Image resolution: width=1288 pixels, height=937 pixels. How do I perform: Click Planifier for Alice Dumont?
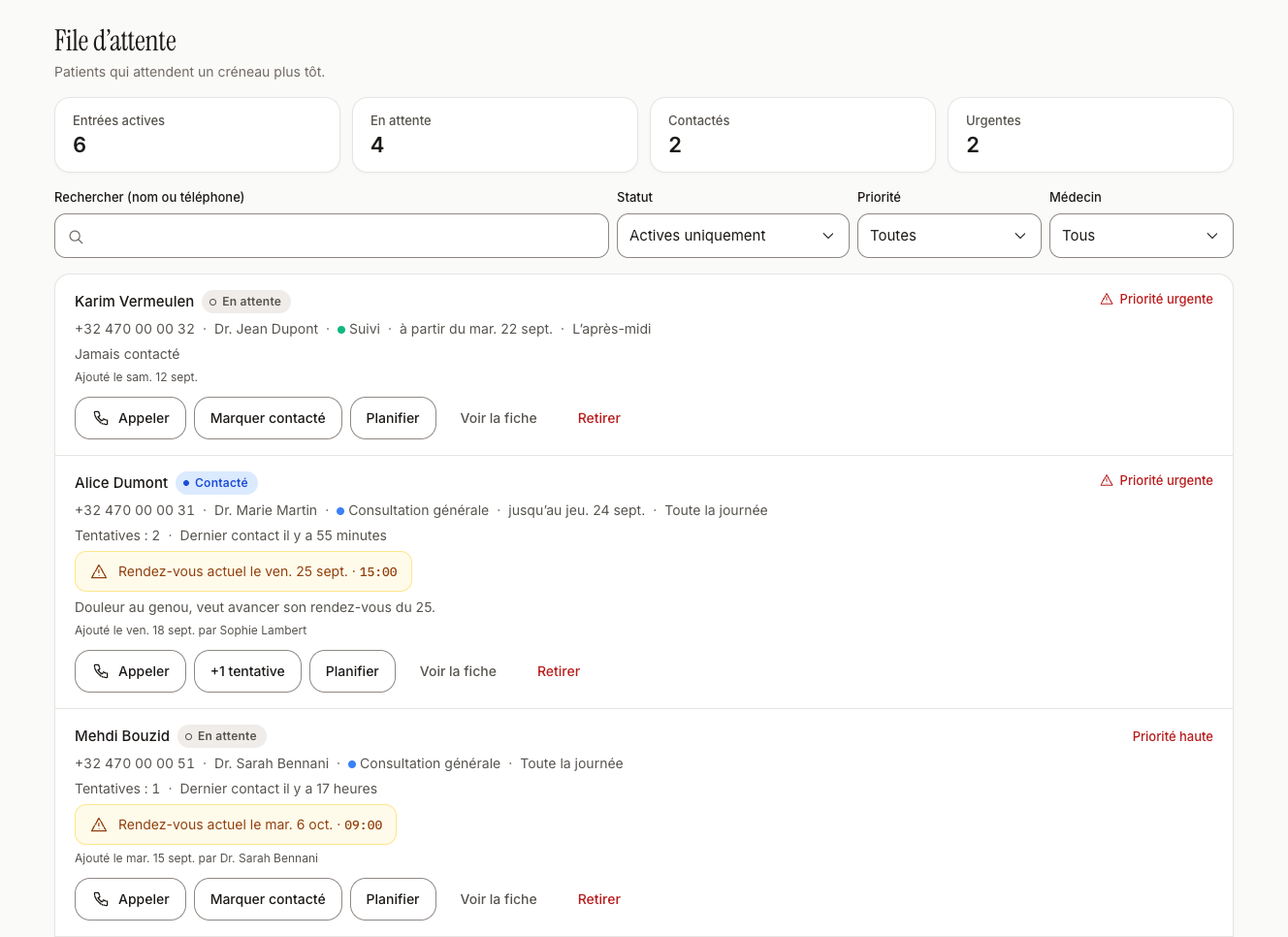[x=352, y=671]
